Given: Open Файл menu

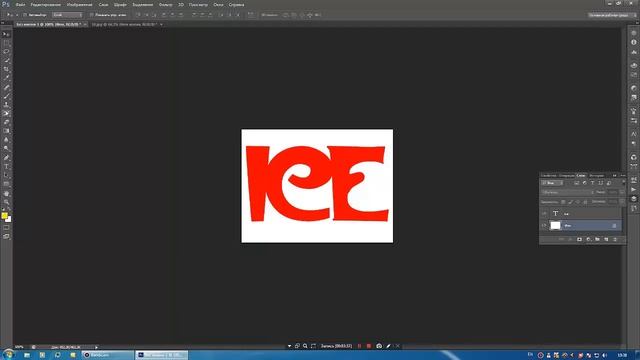Looking at the screenshot, I should pos(20,4).
